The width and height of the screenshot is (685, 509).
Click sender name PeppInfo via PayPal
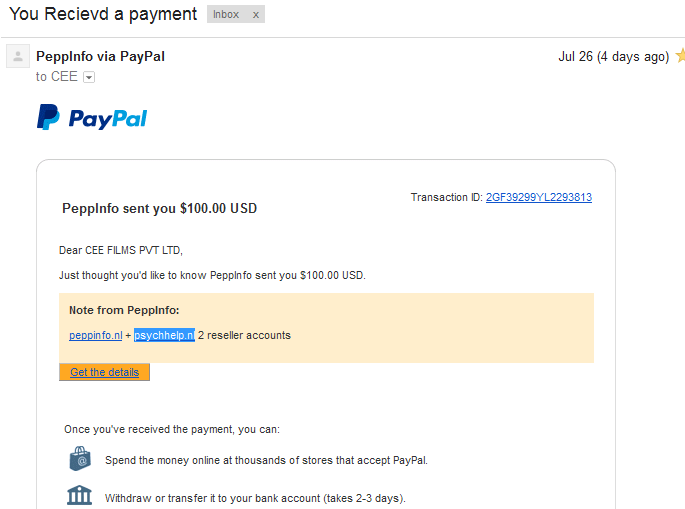(100, 56)
